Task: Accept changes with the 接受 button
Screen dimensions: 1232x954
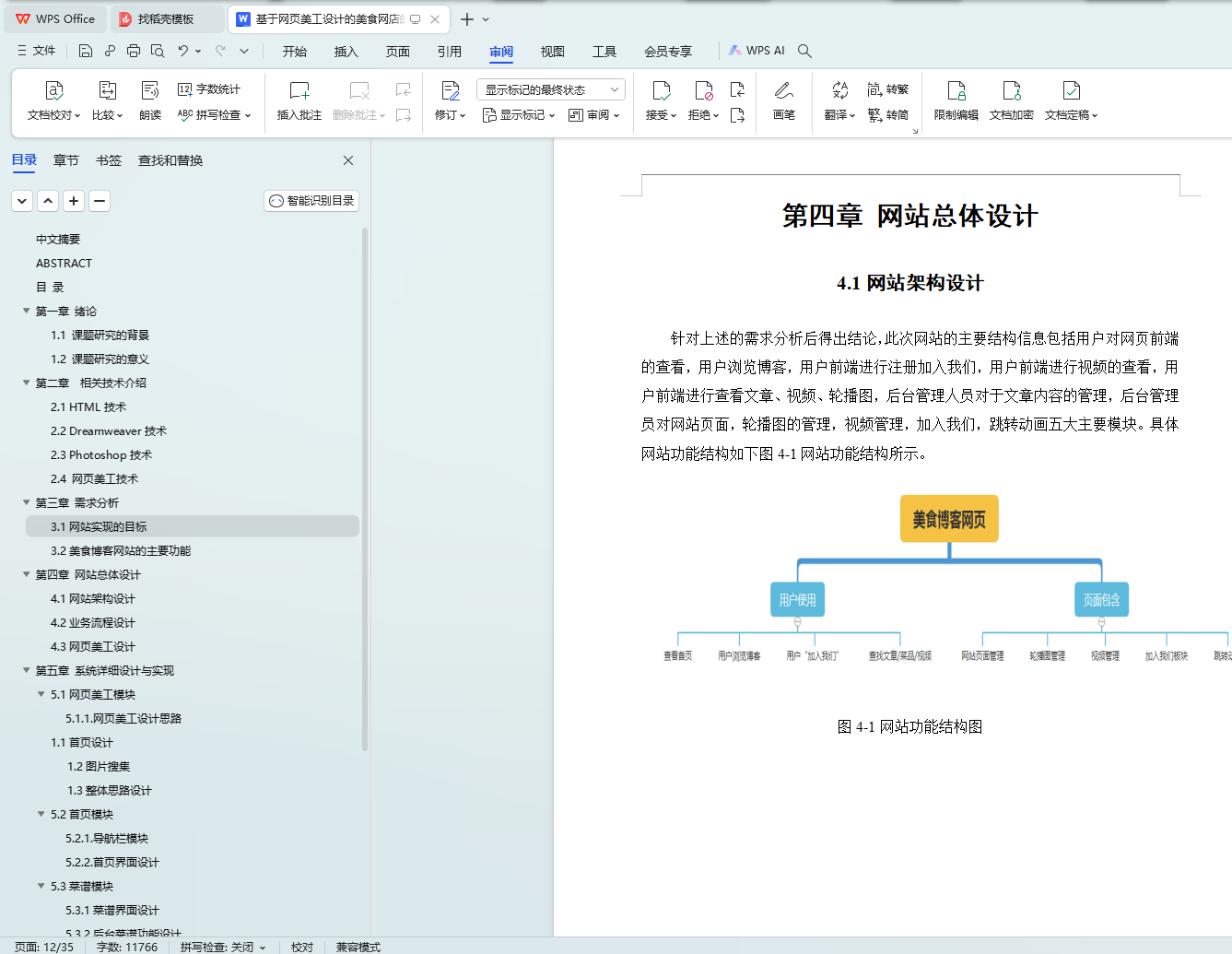Action: 662,101
